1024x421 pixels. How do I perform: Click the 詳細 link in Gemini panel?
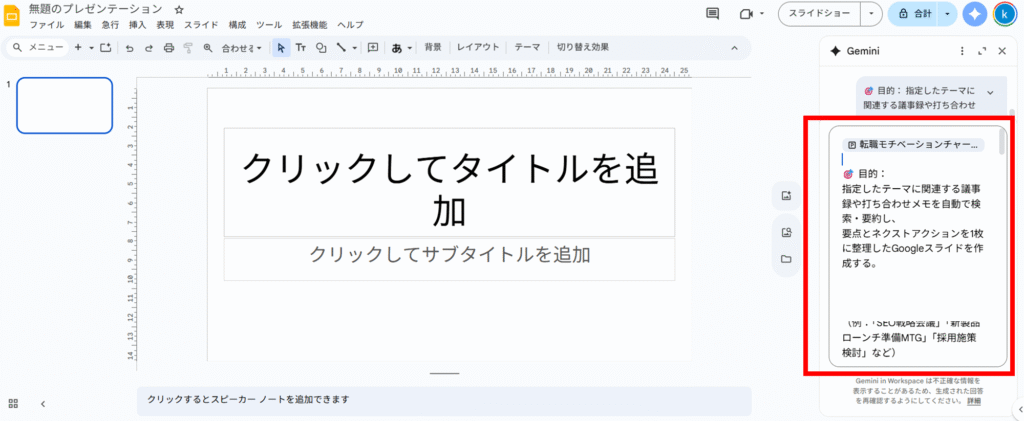[x=974, y=401]
